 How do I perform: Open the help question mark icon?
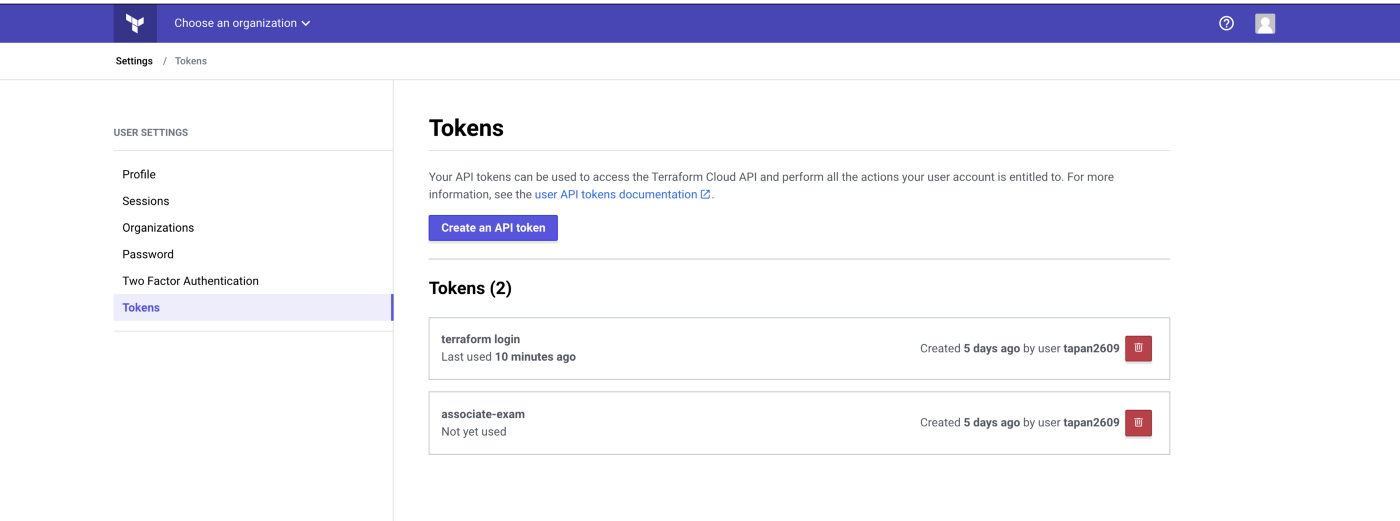(x=1226, y=23)
